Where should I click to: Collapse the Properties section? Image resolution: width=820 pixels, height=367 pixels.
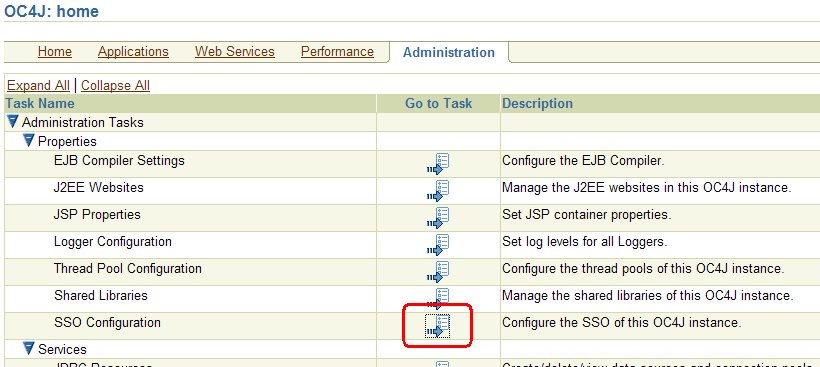[29, 141]
